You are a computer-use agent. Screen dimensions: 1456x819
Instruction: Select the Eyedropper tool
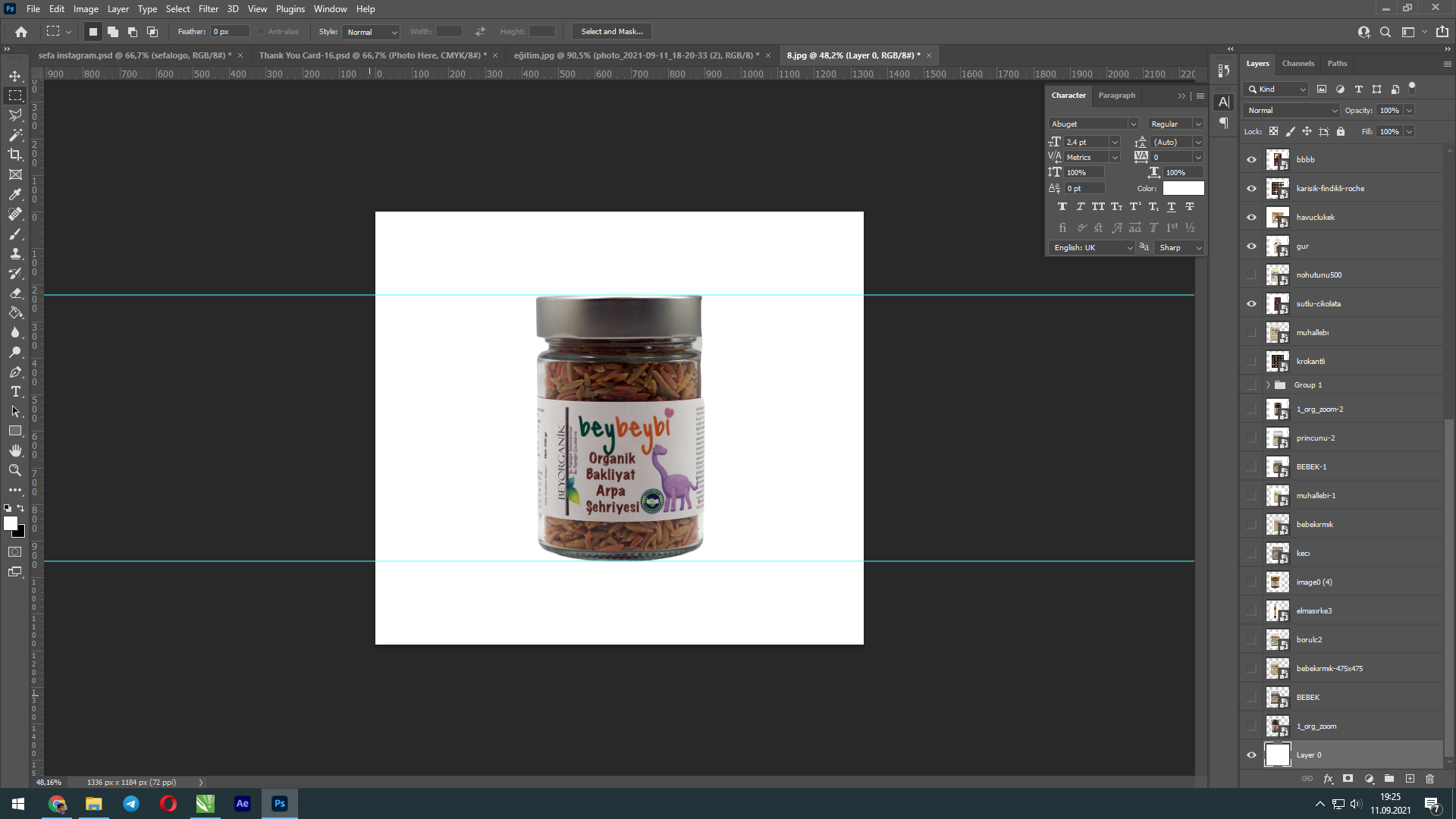(15, 194)
